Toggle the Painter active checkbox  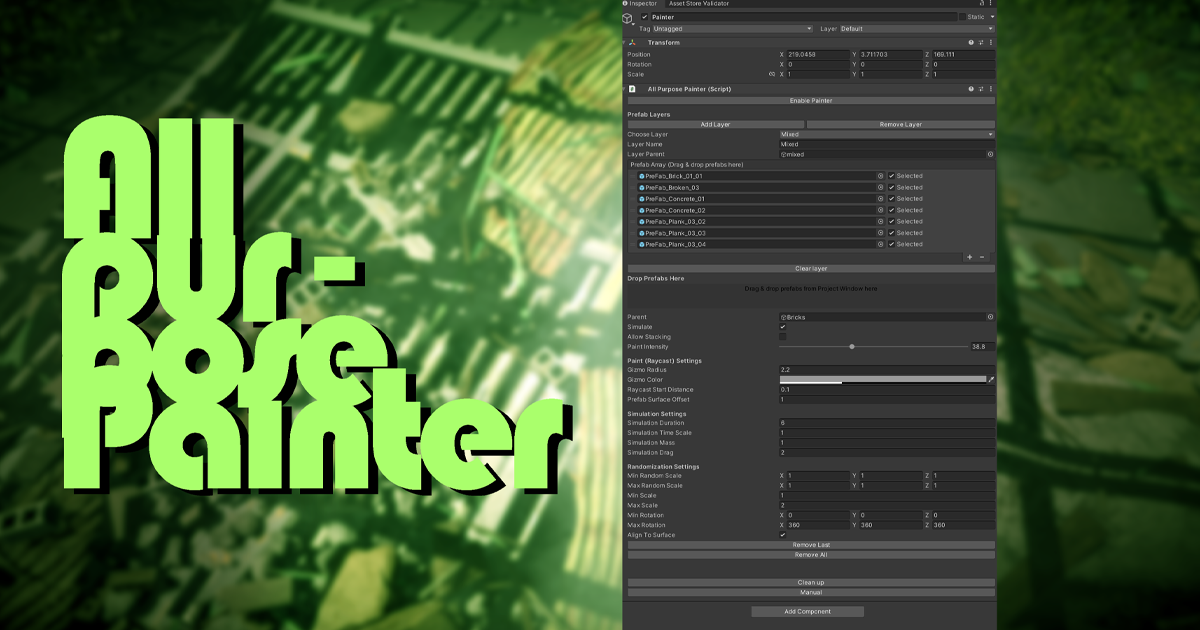645,18
